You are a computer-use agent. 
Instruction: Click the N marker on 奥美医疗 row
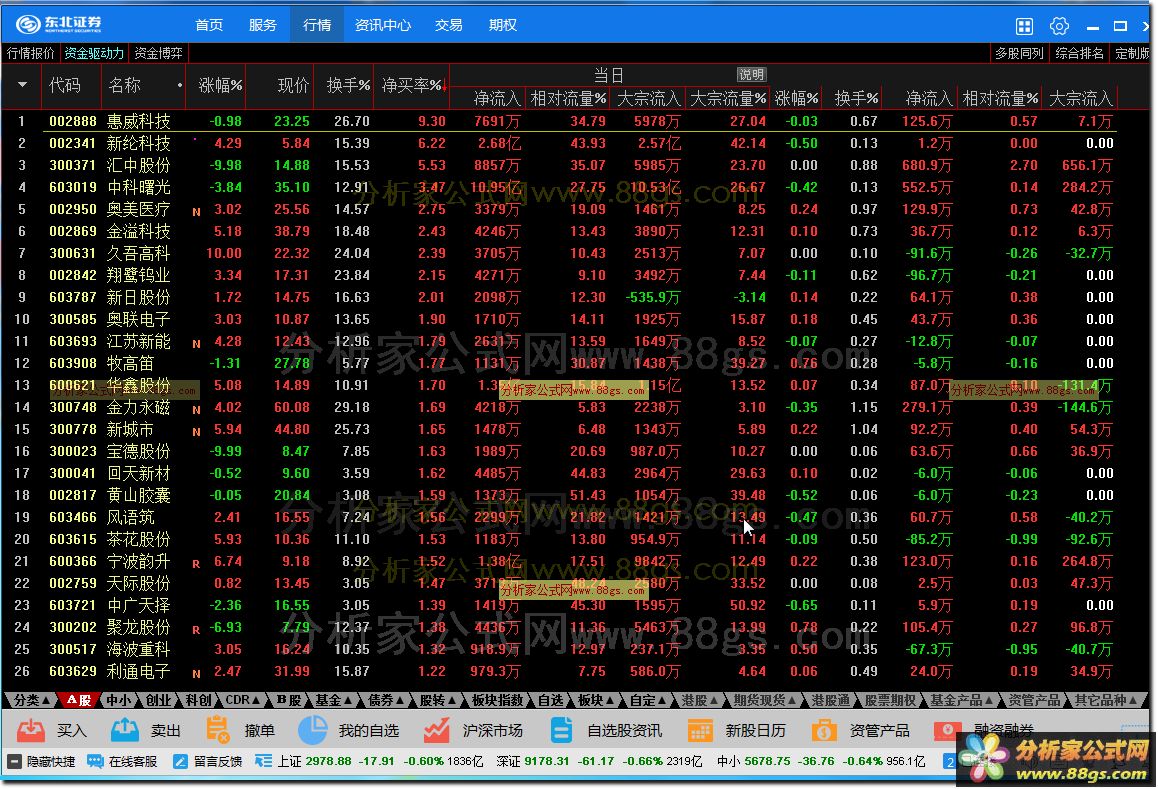tap(196, 211)
